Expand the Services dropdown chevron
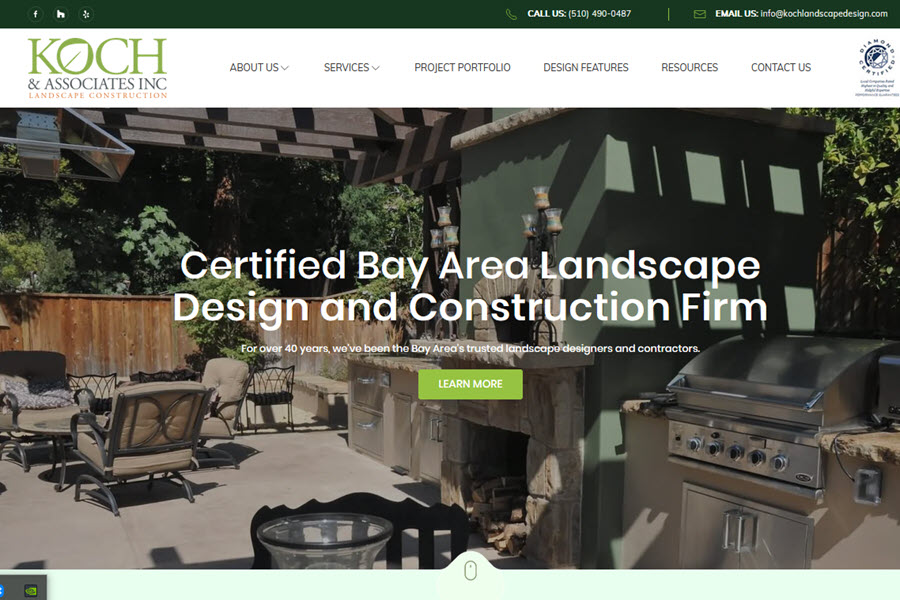Image resolution: width=900 pixels, height=600 pixels. (x=376, y=68)
